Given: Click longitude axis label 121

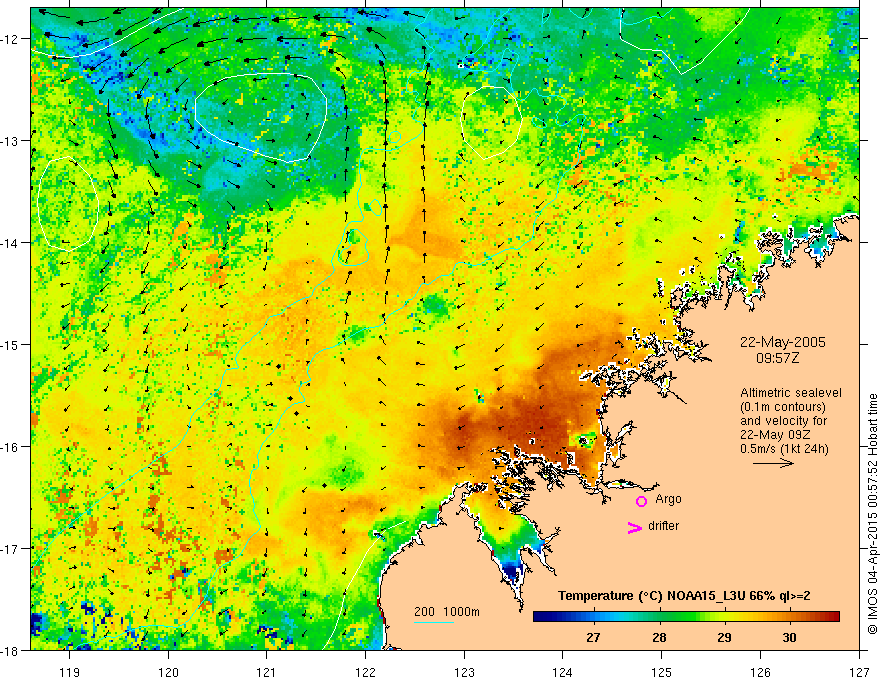Looking at the screenshot, I should pos(267,672).
